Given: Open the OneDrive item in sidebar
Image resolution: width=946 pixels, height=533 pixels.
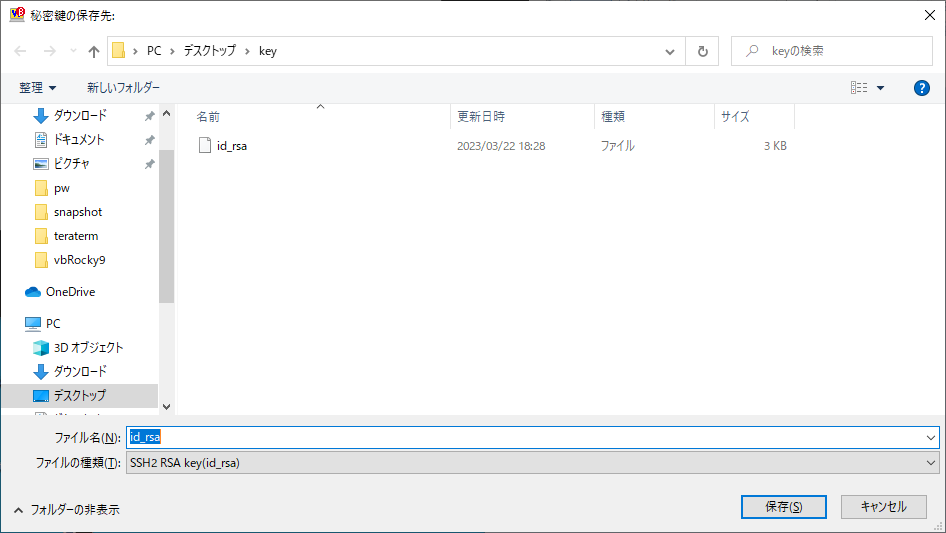Looking at the screenshot, I should (70, 292).
